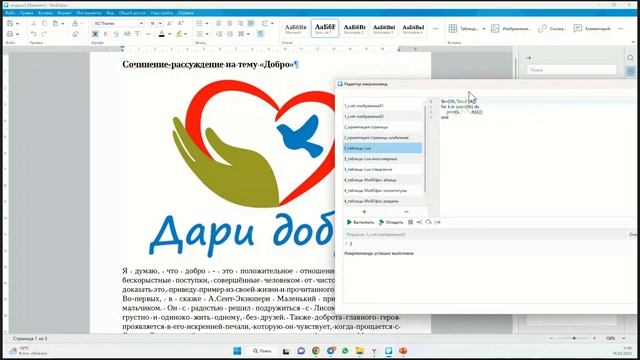Viewport: 640px width, 360px height.
Task: Remove macro with minus button
Action: [406, 212]
